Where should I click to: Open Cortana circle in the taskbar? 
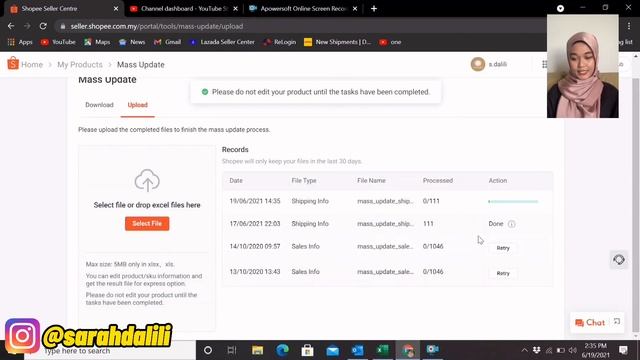click(x=208, y=350)
